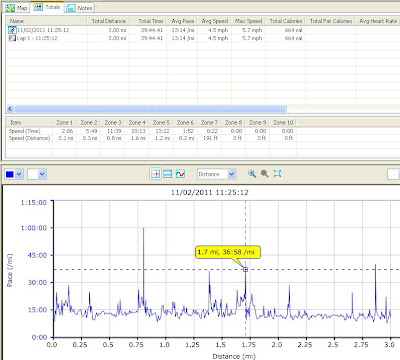The height and width of the screenshot is (360, 400).
Task: Open the blue graph series dropdown arrow
Action: (x=19, y=174)
